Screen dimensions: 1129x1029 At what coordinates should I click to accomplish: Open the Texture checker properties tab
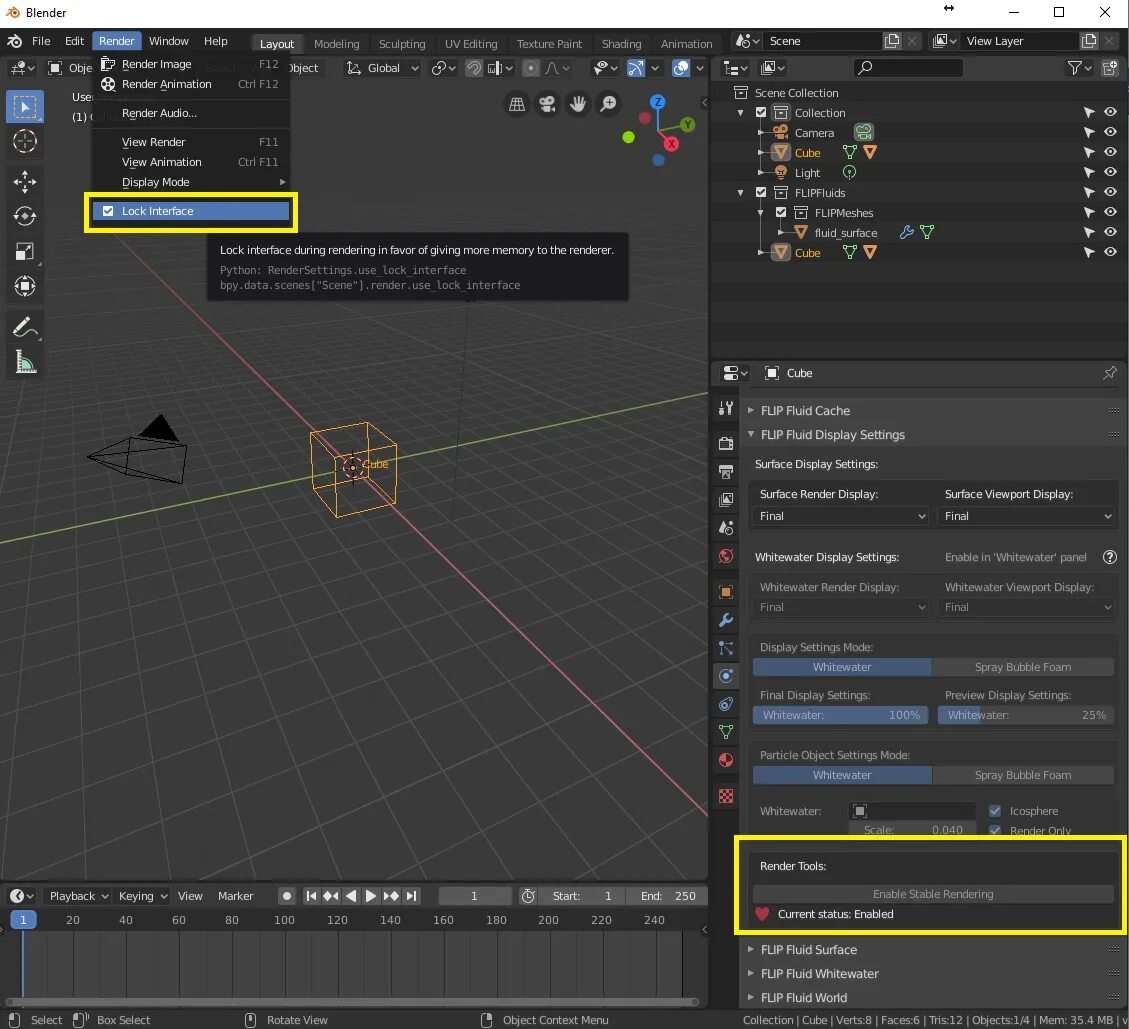click(x=726, y=796)
